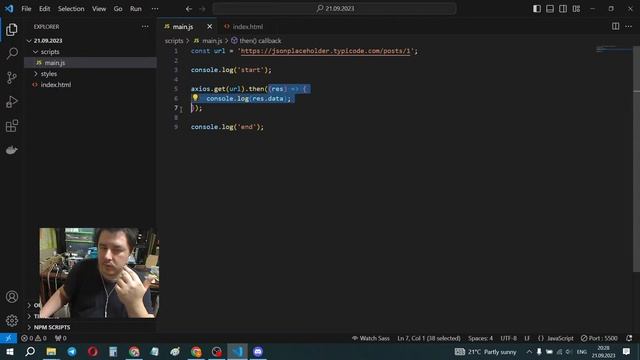
Task: Click Watch Sass in status bar
Action: click(x=371, y=338)
